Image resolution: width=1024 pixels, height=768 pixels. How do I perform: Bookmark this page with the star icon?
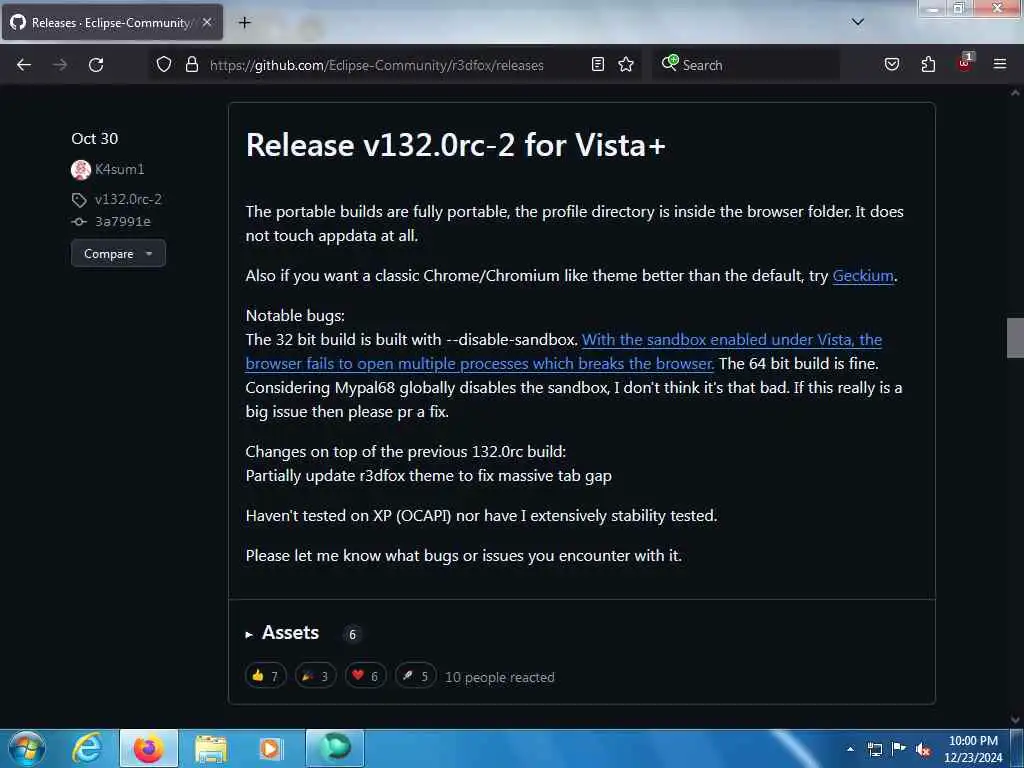[626, 64]
